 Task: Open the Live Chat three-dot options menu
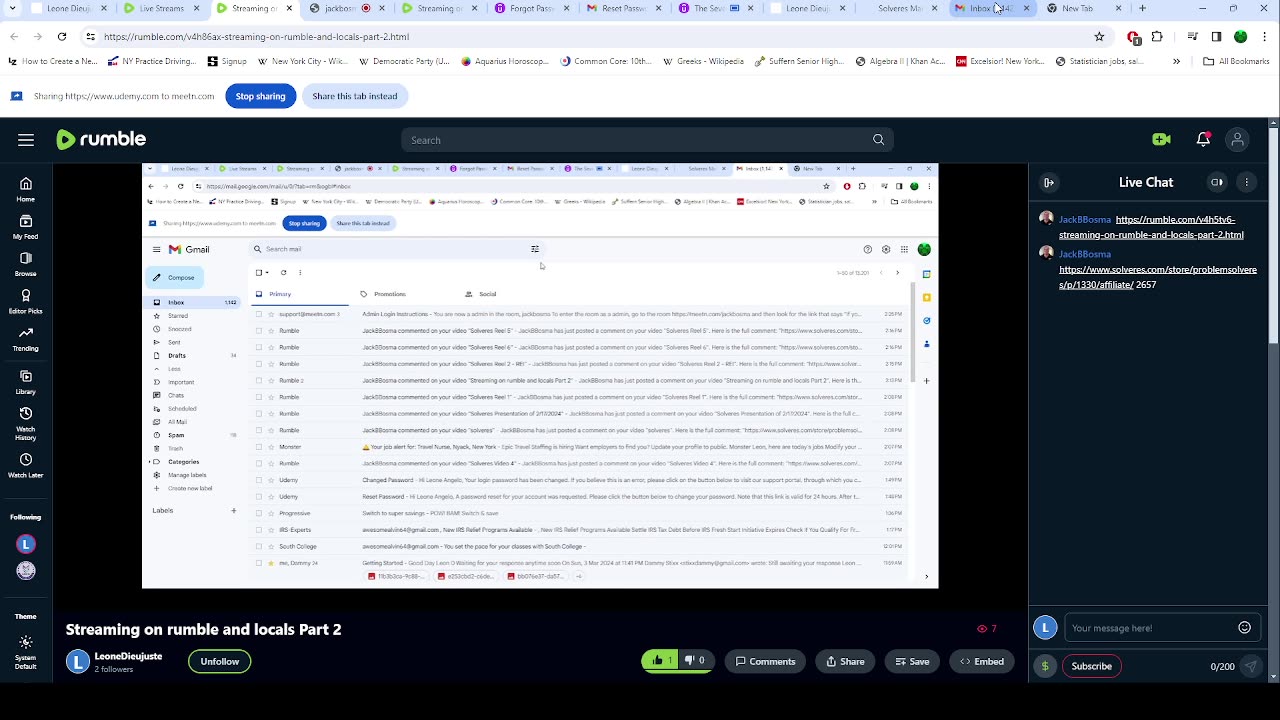click(x=1247, y=182)
